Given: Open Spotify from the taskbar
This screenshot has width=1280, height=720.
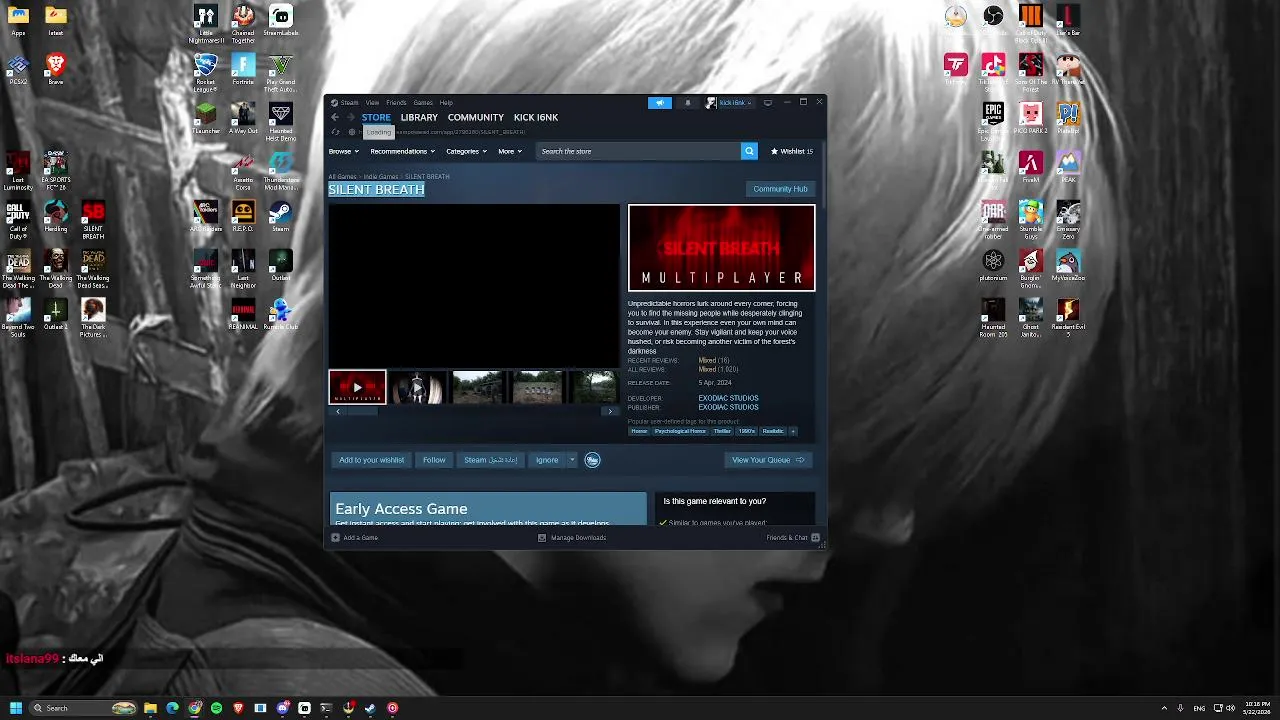Looking at the screenshot, I should (216, 708).
